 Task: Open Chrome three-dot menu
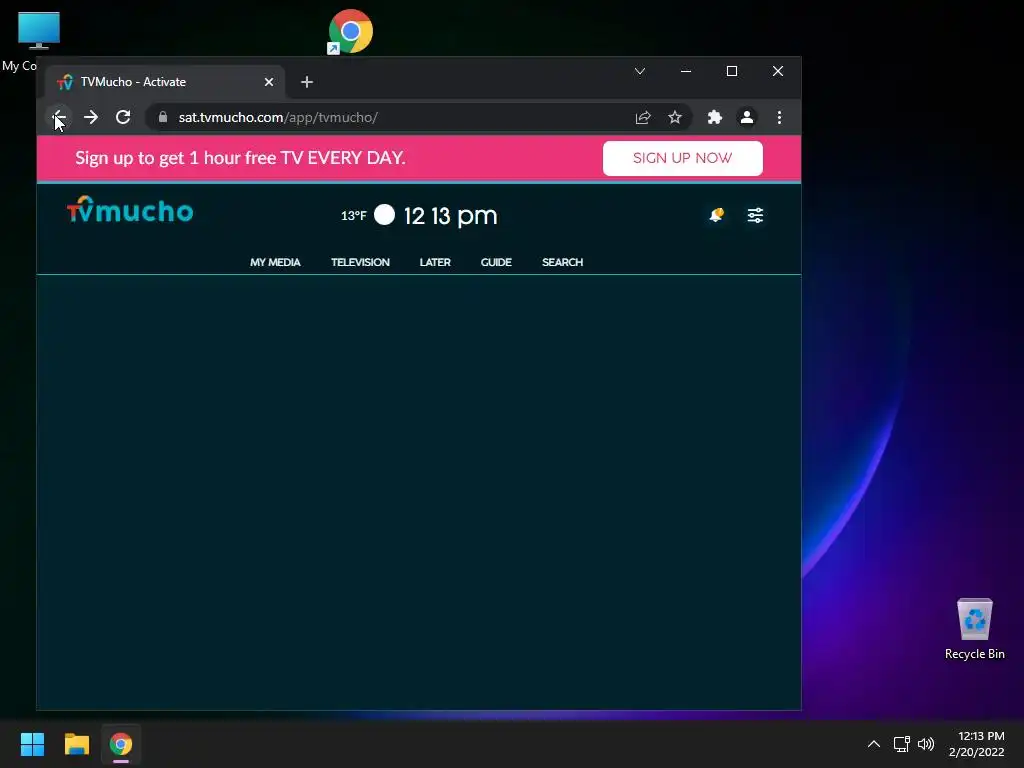point(779,118)
